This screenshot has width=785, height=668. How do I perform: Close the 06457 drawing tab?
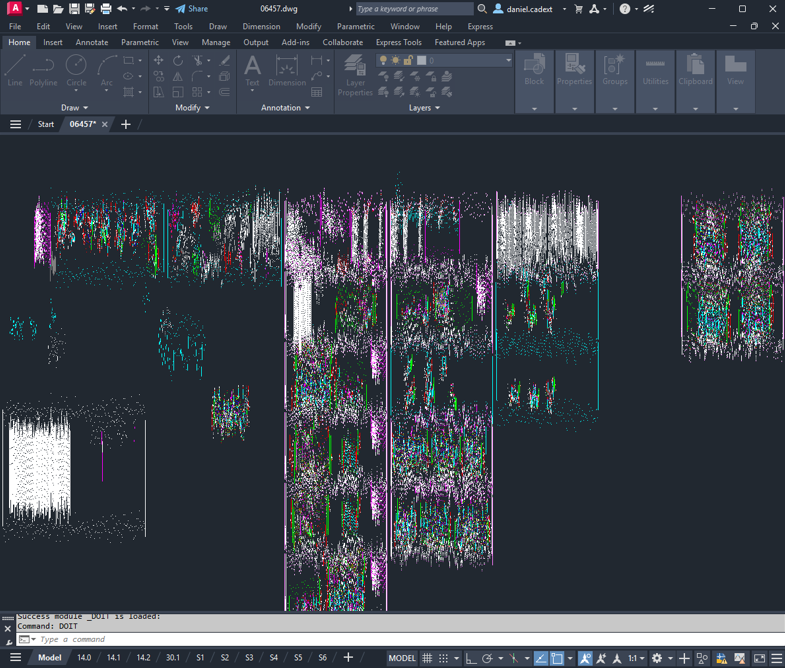coord(105,124)
